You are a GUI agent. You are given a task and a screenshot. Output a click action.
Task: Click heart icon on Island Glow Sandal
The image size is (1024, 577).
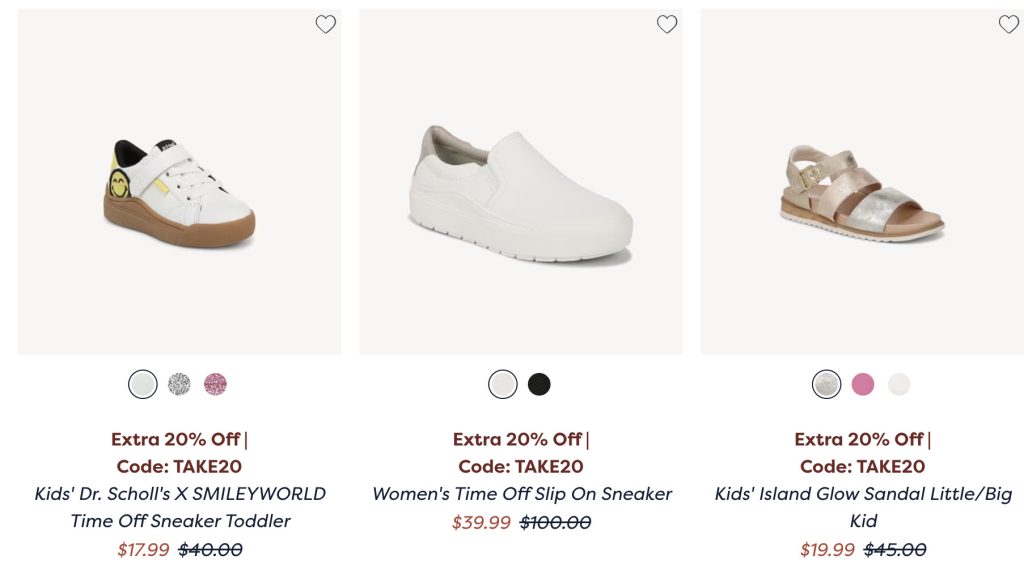click(x=1008, y=25)
